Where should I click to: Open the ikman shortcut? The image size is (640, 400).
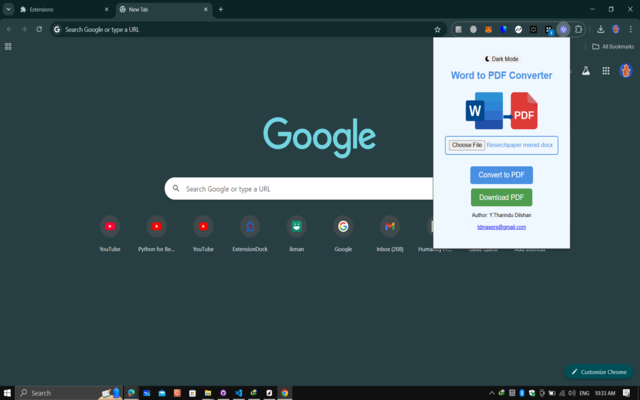(x=296, y=233)
